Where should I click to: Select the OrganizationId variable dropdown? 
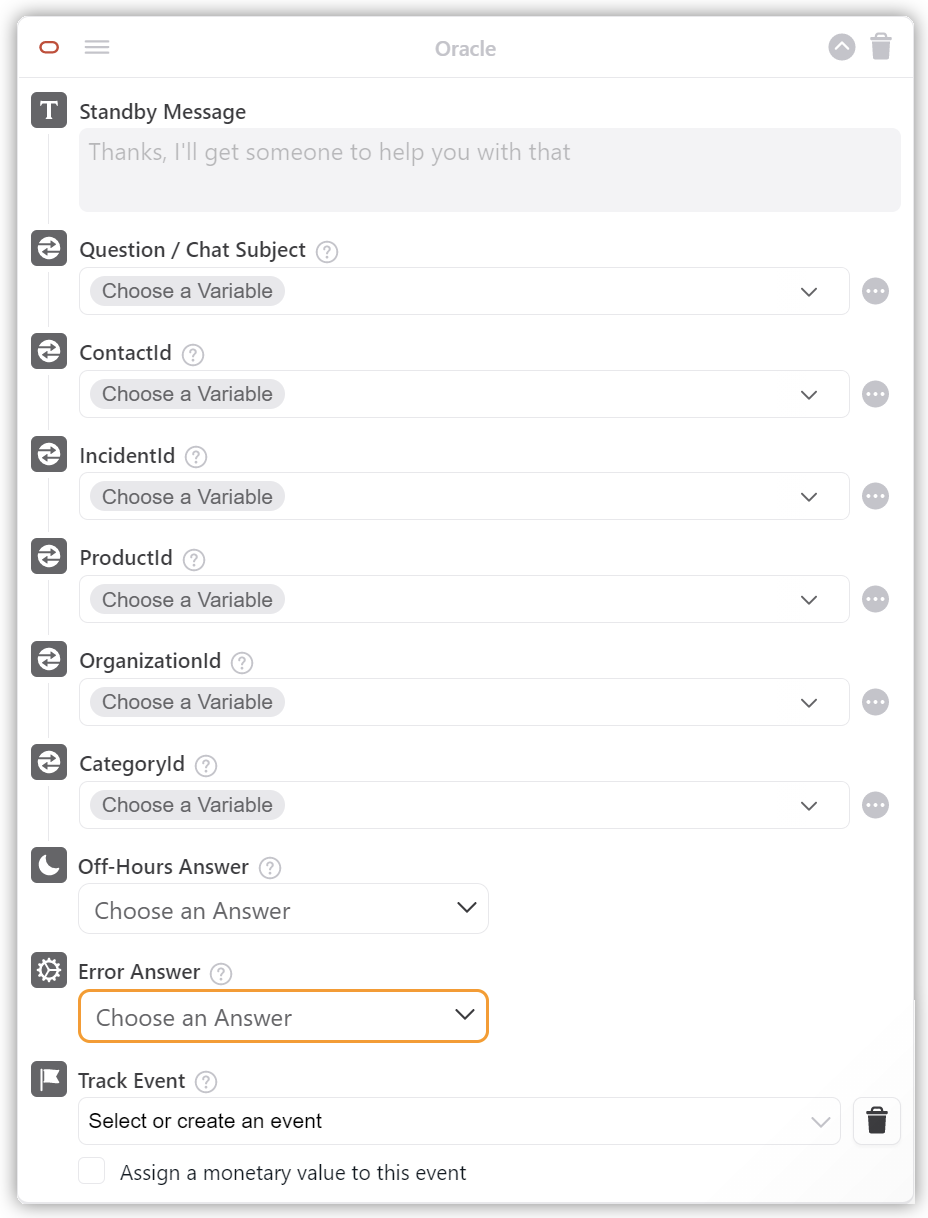point(464,702)
